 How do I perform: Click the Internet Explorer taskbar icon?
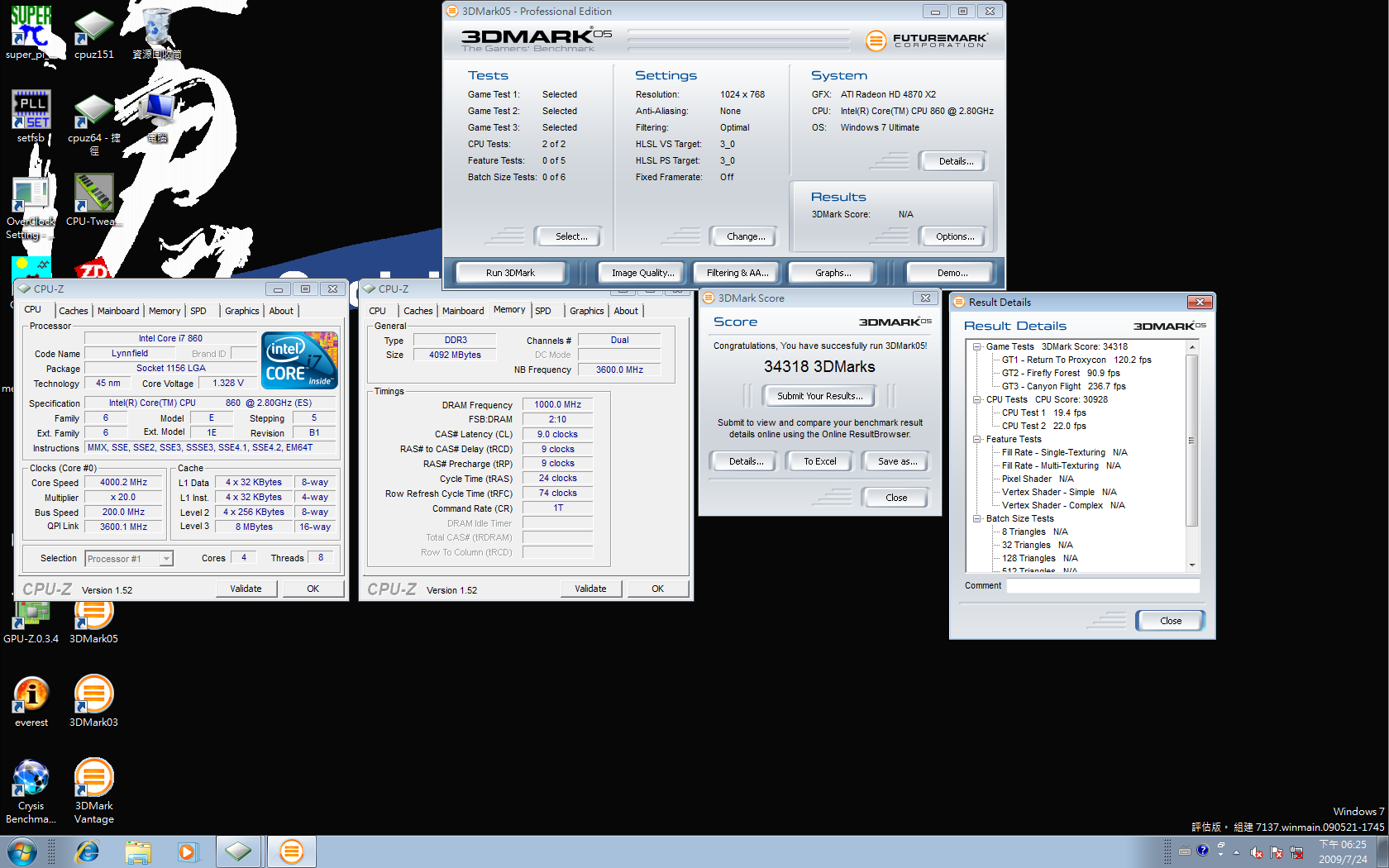click(x=87, y=851)
